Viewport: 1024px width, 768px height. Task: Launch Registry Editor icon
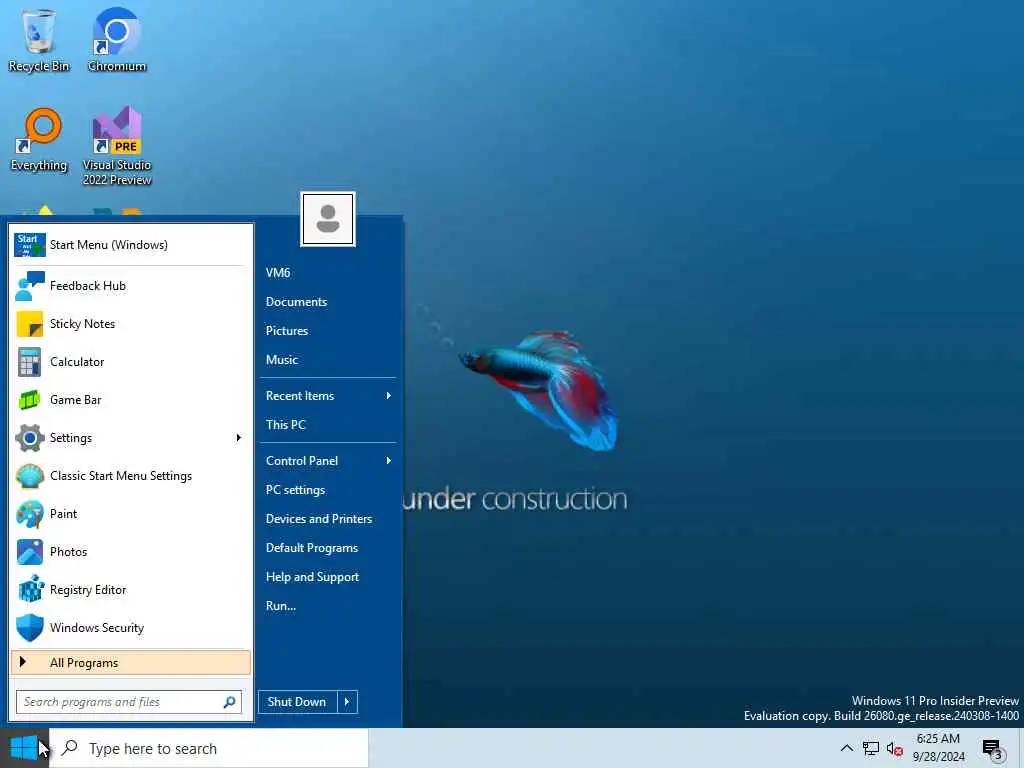[x=31, y=590]
